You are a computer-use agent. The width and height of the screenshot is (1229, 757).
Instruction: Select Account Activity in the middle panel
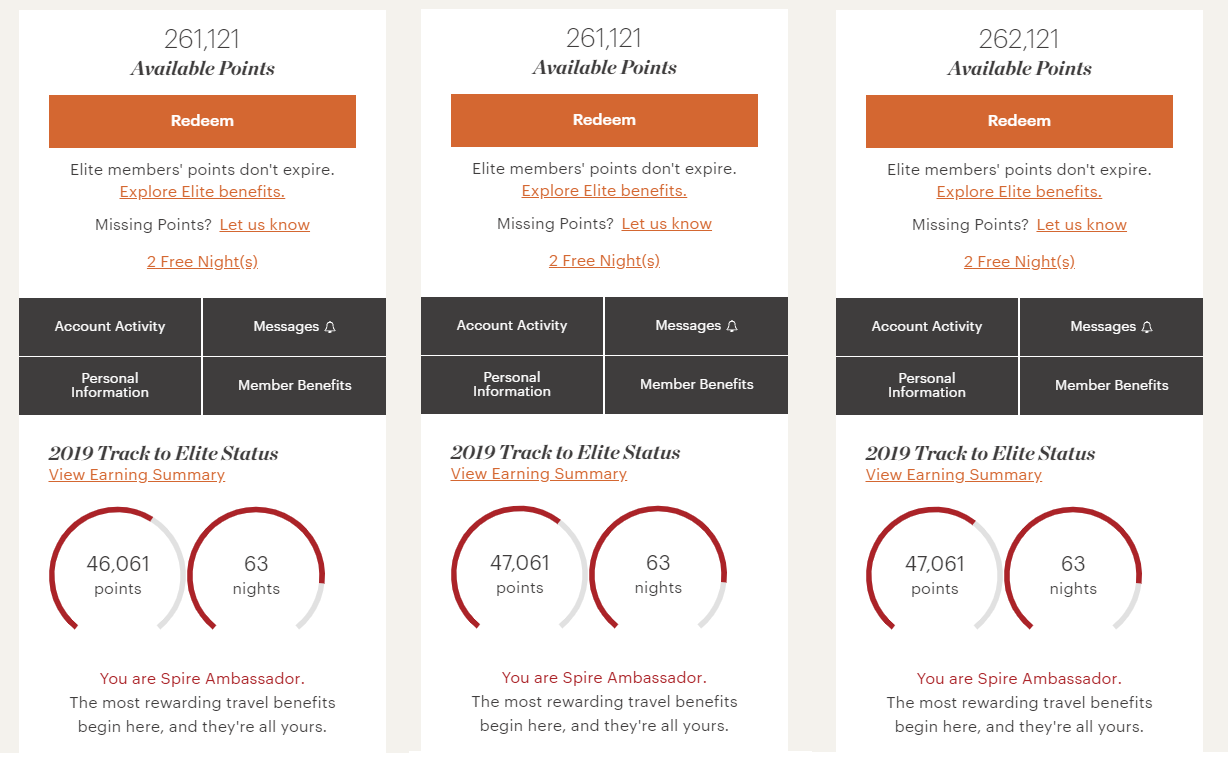coord(512,326)
